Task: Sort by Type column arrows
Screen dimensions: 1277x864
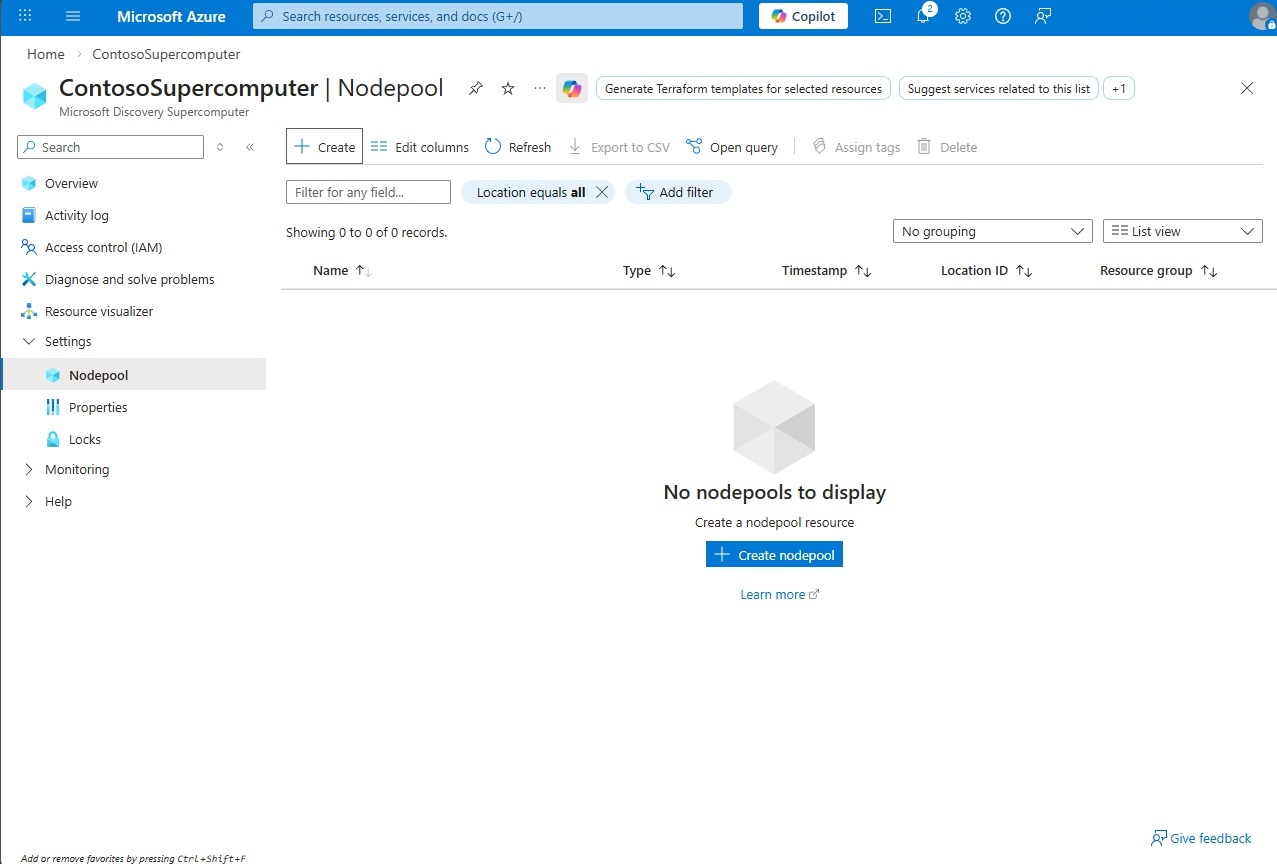Action: pos(667,271)
